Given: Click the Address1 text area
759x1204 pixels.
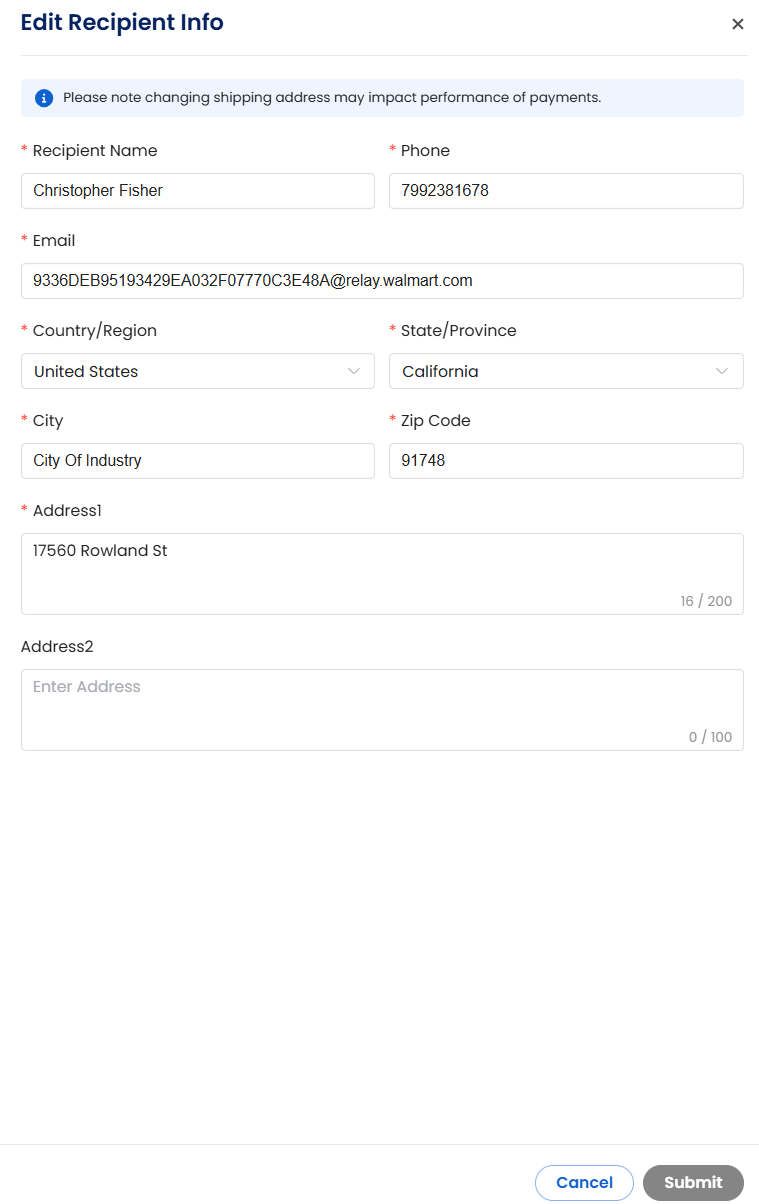Looking at the screenshot, I should (382, 574).
